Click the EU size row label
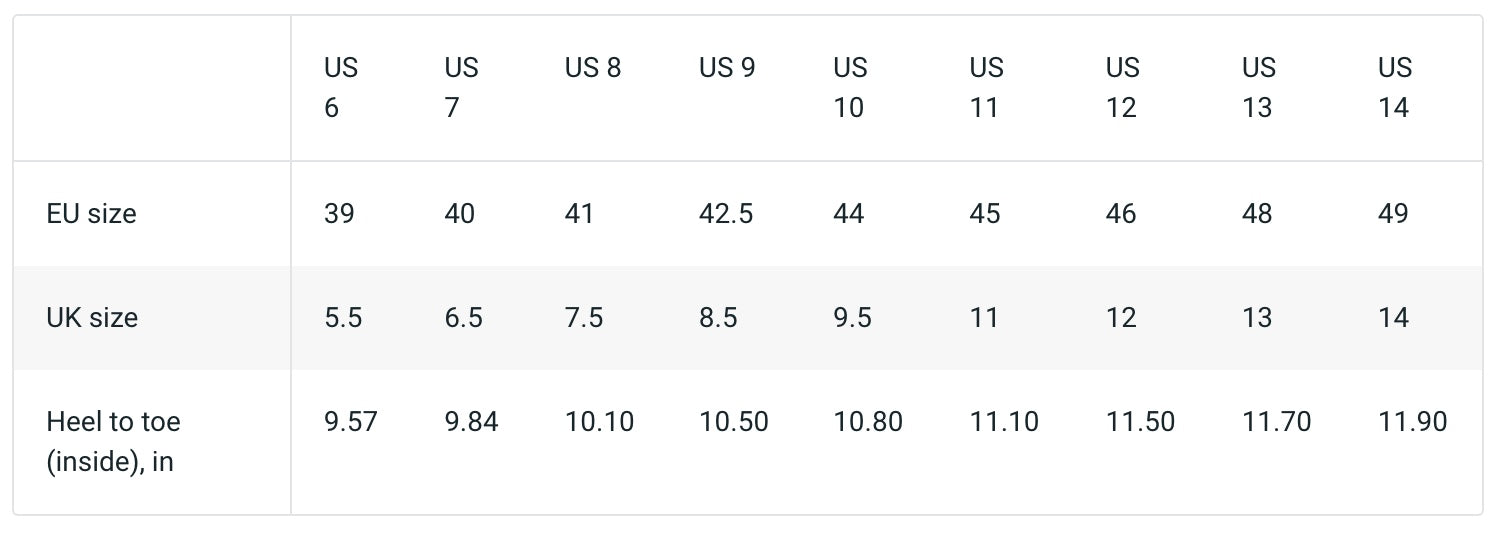The height and width of the screenshot is (536, 1496). coord(91,214)
